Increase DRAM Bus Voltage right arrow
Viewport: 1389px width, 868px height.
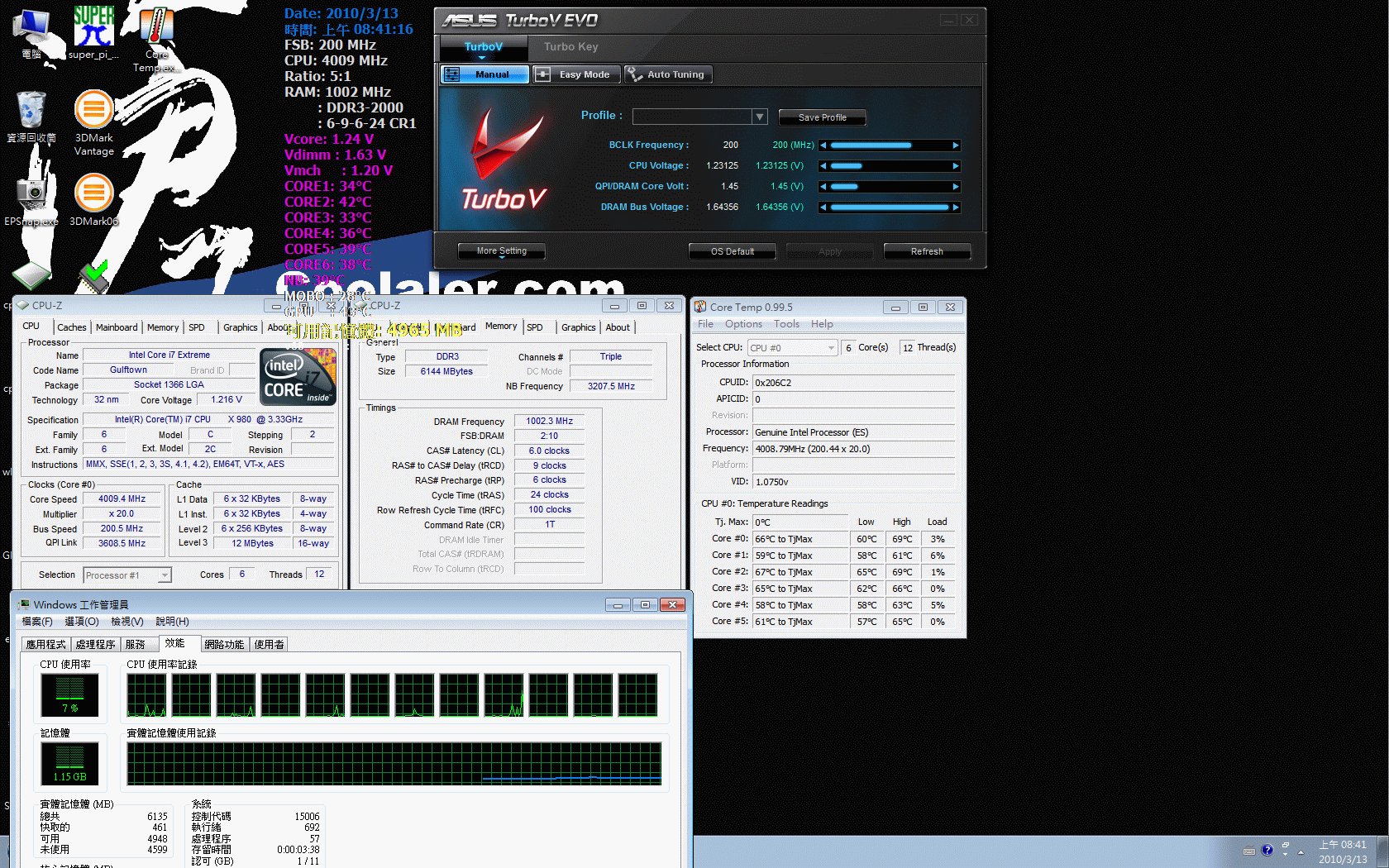click(x=956, y=207)
